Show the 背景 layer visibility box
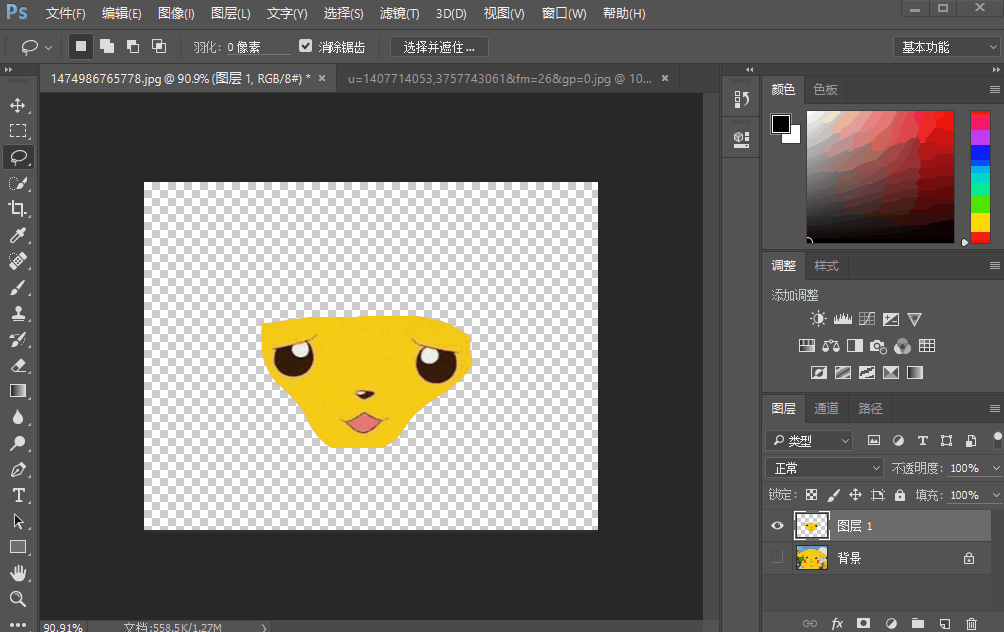1004x632 pixels. click(777, 557)
